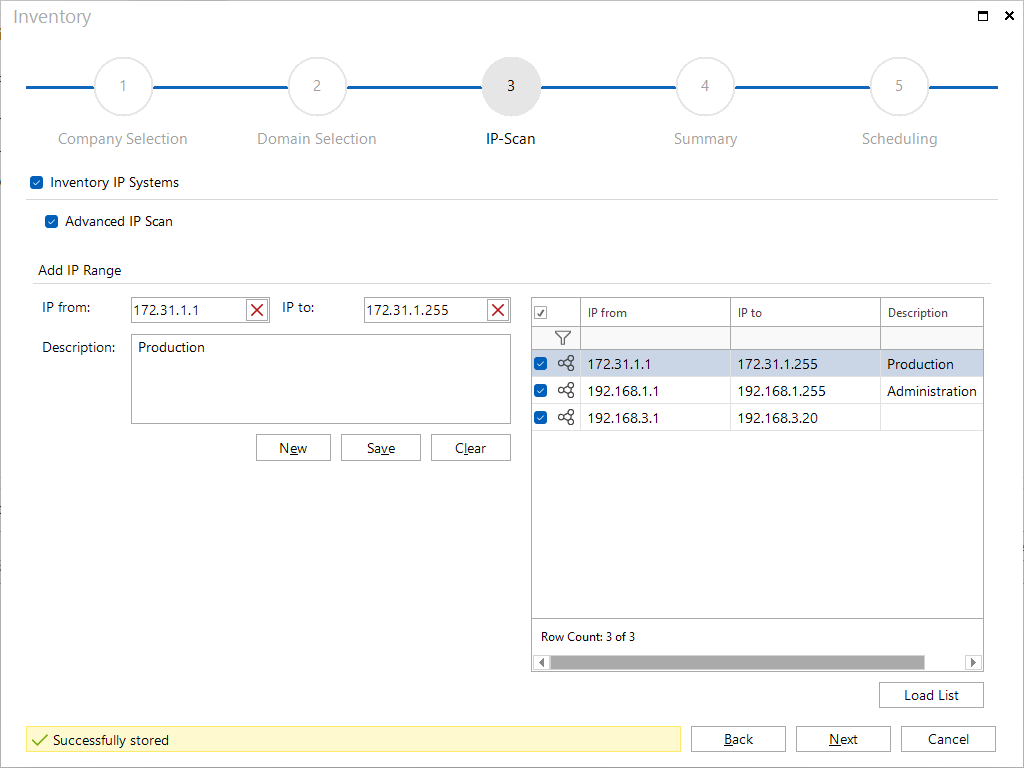This screenshot has width=1024, height=768.
Task: Uncheck Inventory IP Systems checkbox
Action: [x=37, y=182]
